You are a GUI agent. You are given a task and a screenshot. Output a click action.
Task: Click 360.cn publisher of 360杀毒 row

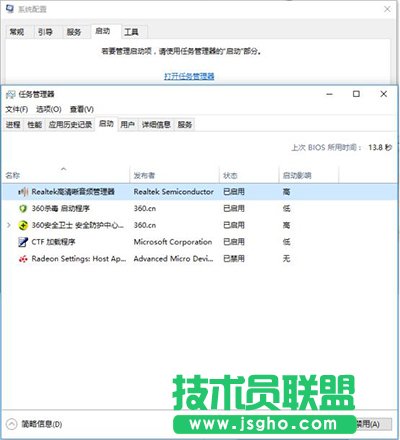[145, 209]
